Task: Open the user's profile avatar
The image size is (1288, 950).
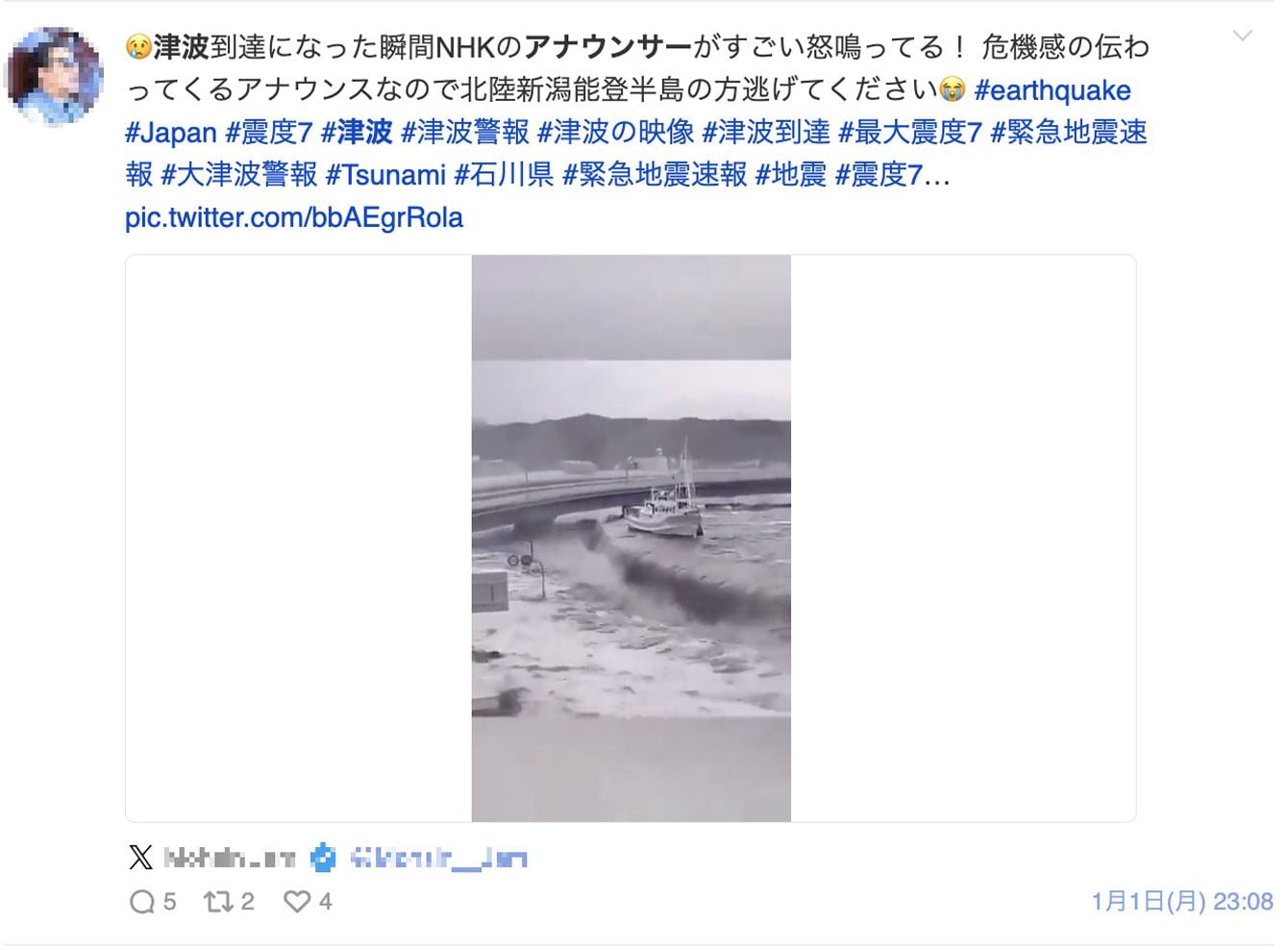Action: [54, 76]
